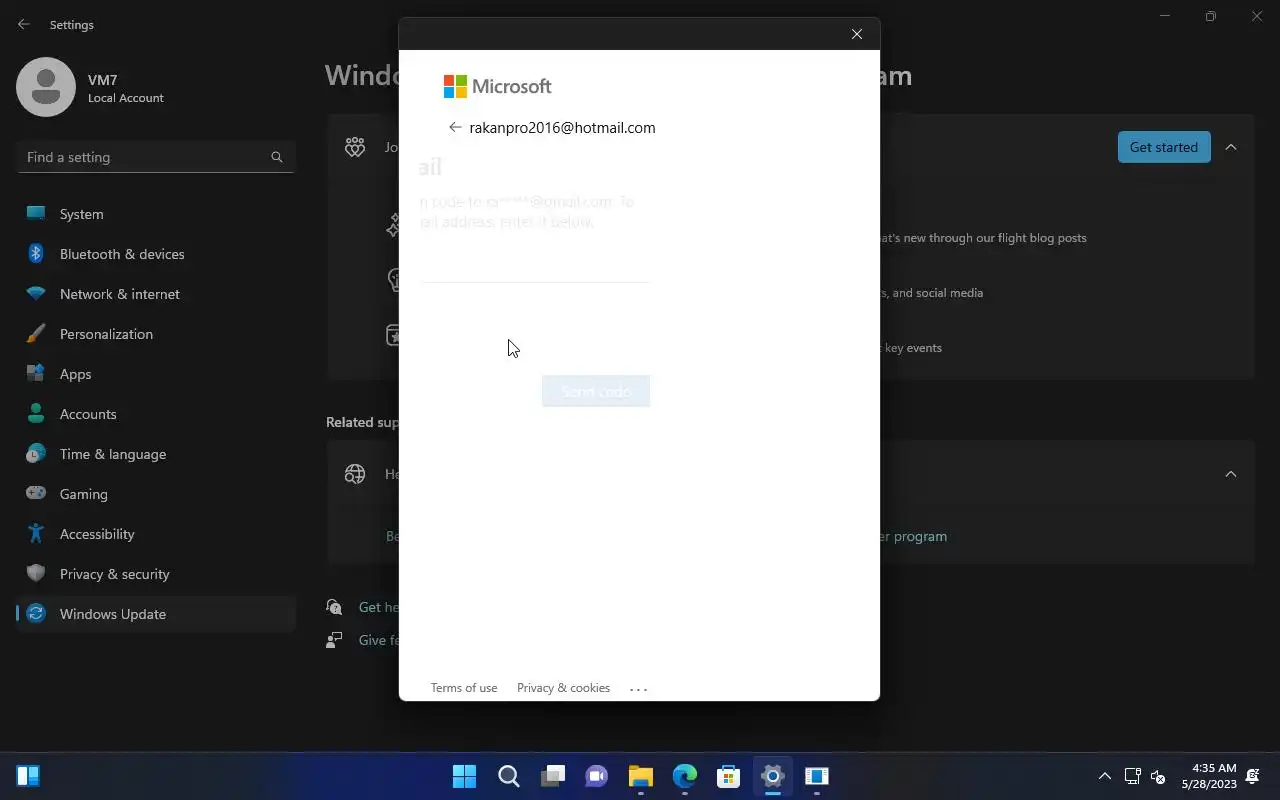Open Widgets at the taskbar's left corner

coord(28,776)
